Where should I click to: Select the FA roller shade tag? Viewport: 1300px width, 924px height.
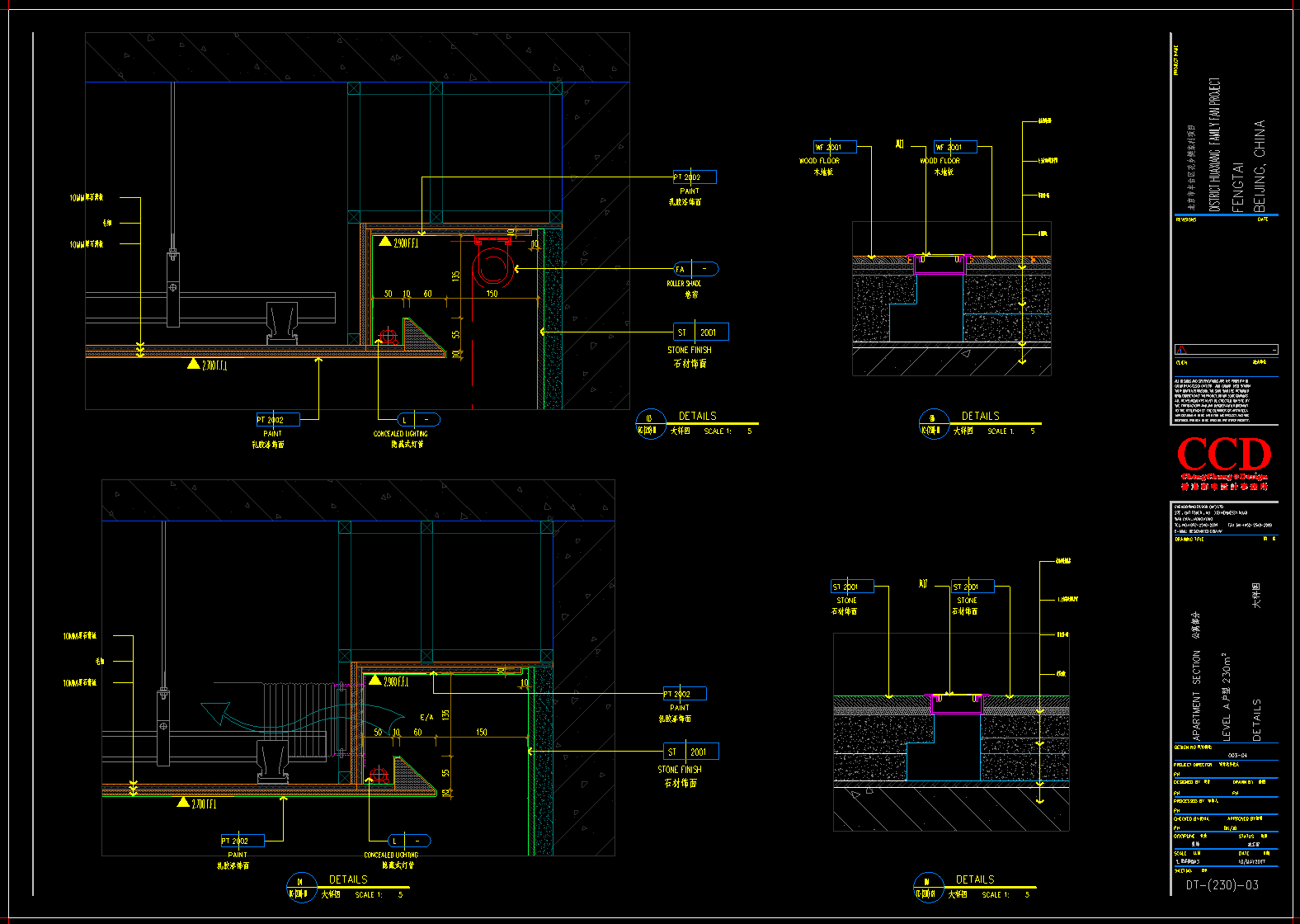(695, 269)
